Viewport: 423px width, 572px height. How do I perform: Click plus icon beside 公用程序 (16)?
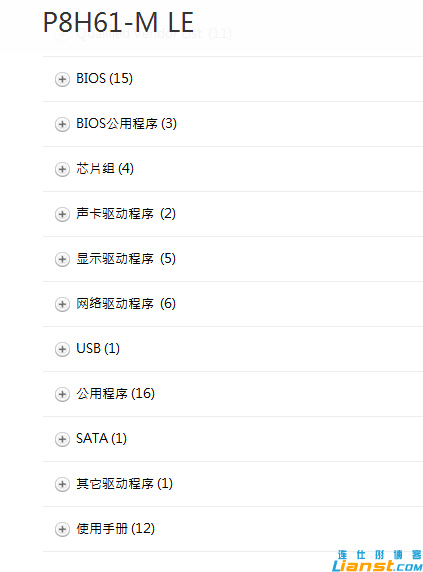[62, 394]
